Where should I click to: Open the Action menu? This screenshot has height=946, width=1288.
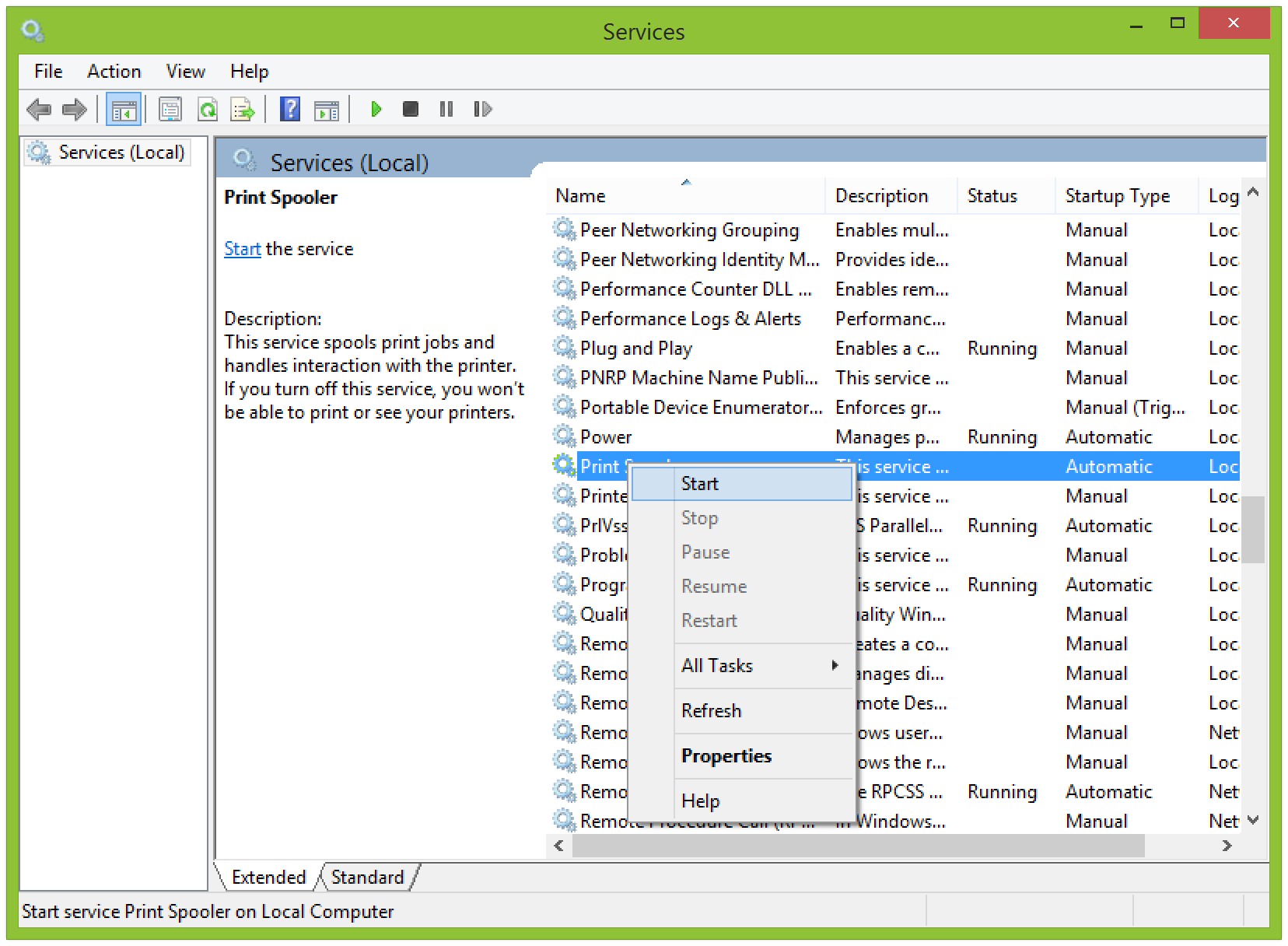(x=114, y=72)
